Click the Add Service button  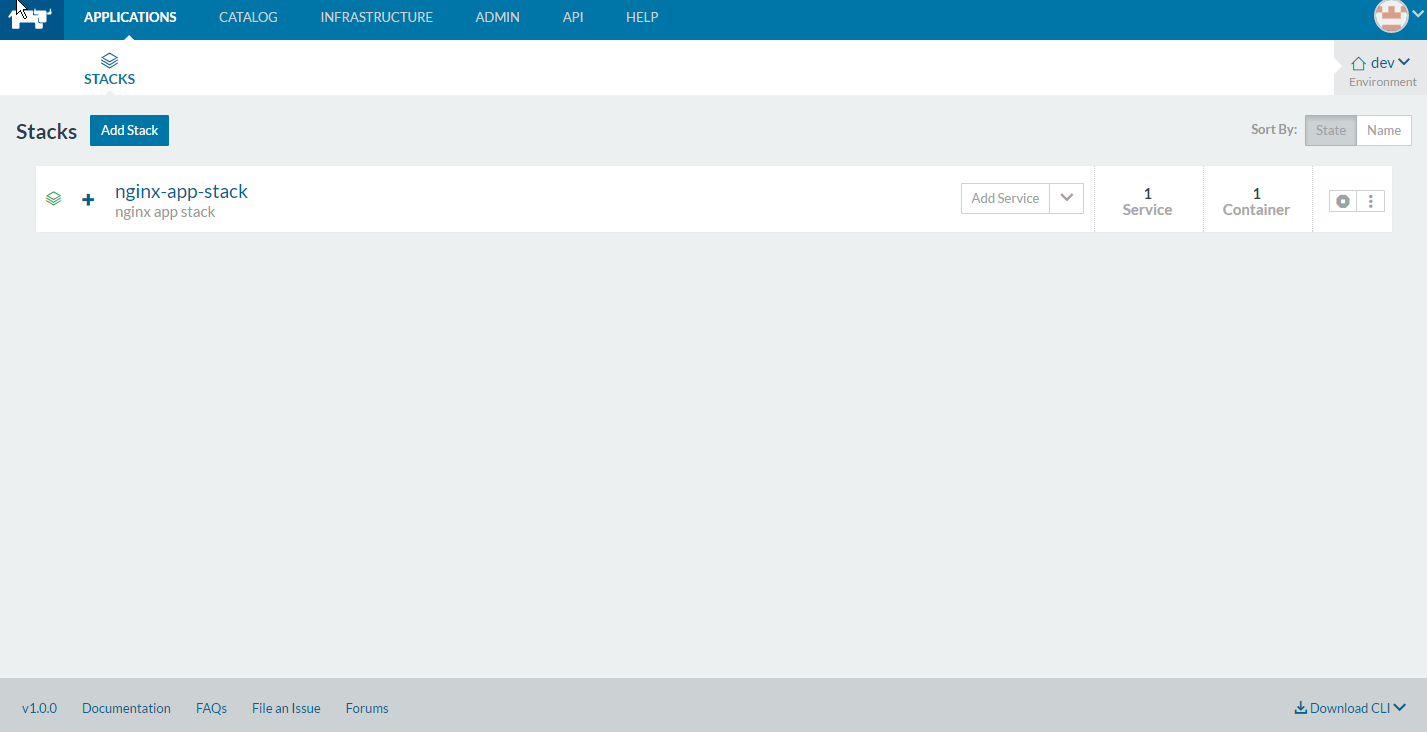pyautogui.click(x=1005, y=198)
